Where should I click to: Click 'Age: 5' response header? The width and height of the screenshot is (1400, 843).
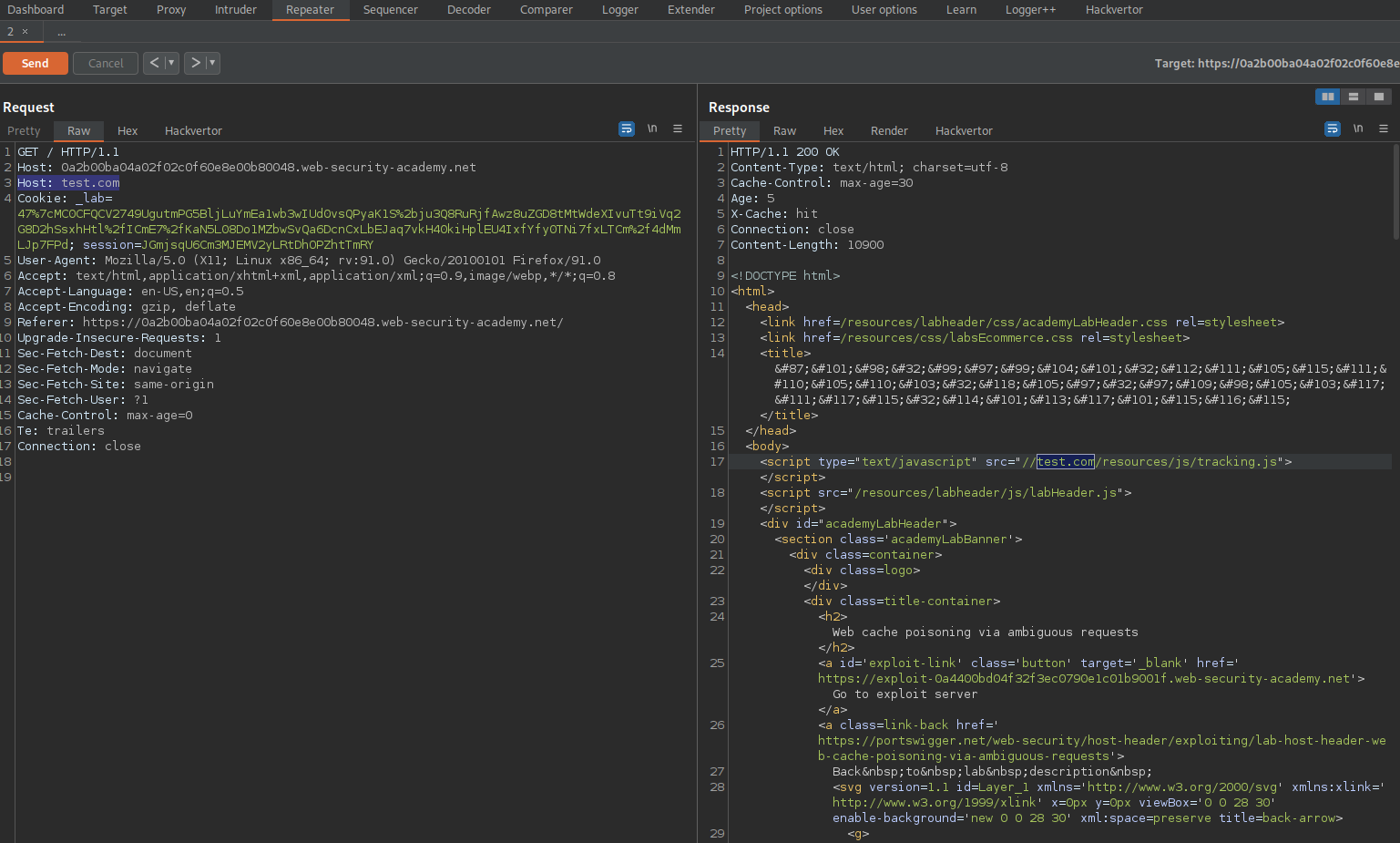752,199
